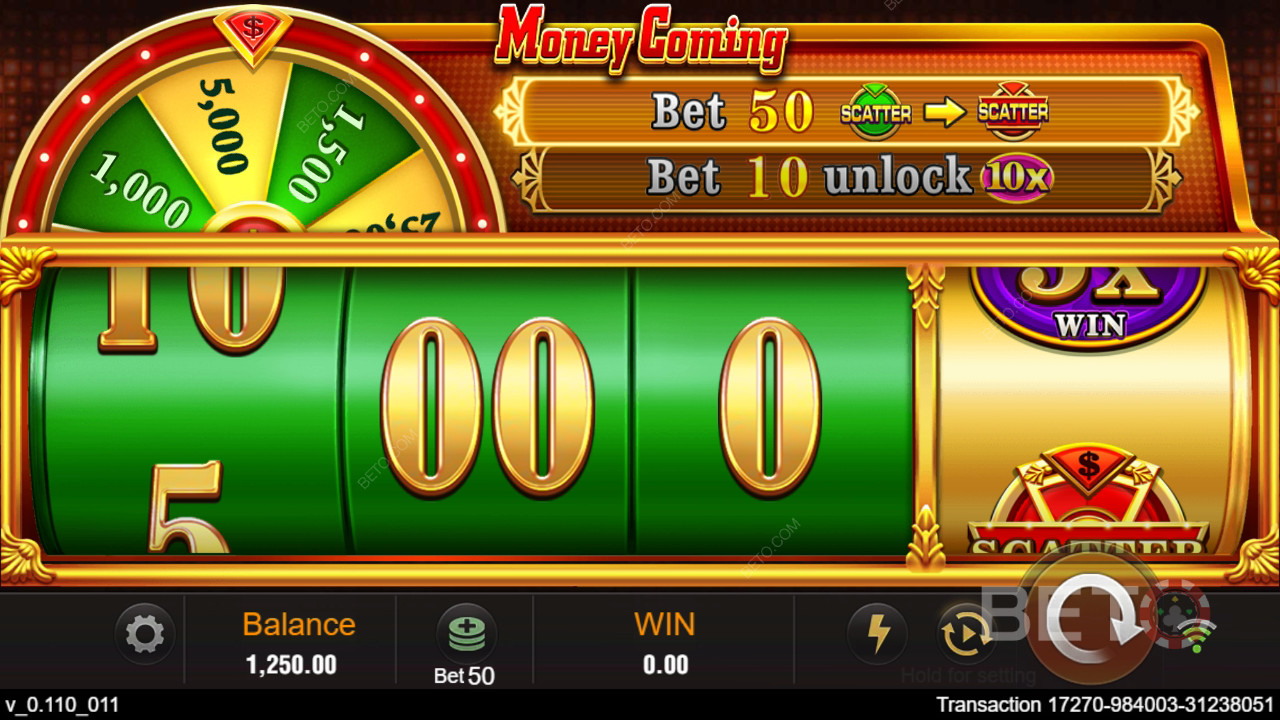
Task: Click the purple 10x multiplier badge
Action: (1017, 178)
